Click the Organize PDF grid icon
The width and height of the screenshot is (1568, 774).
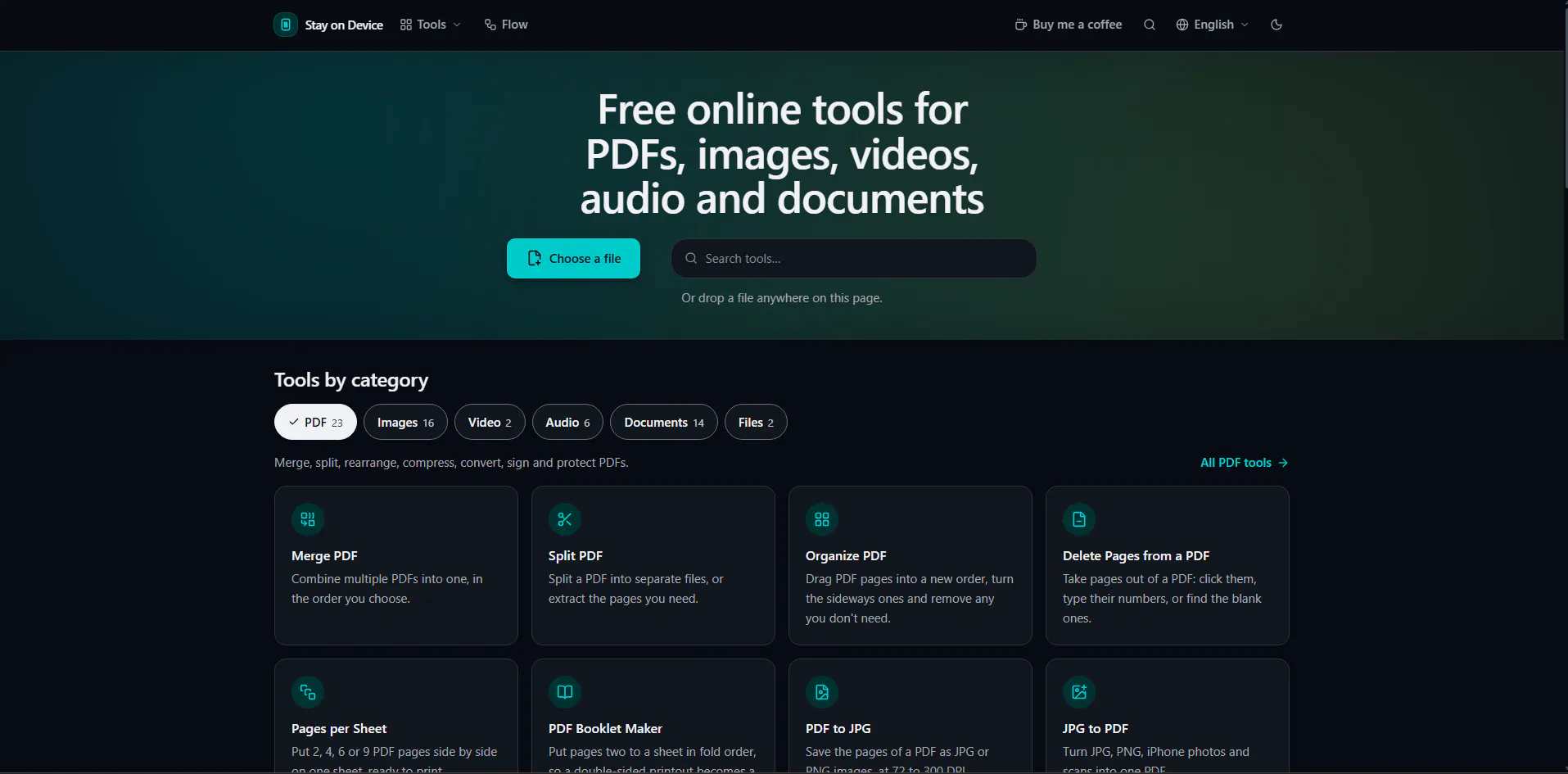[x=822, y=519]
